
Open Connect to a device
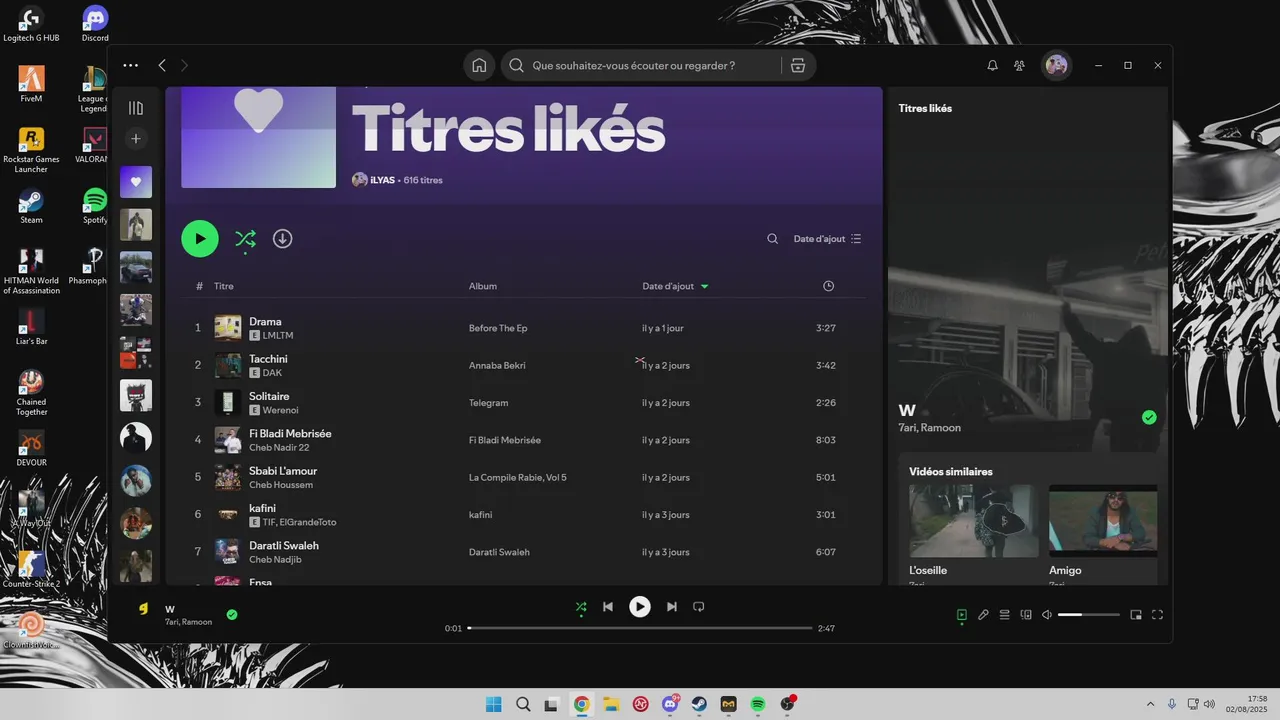(x=1026, y=615)
